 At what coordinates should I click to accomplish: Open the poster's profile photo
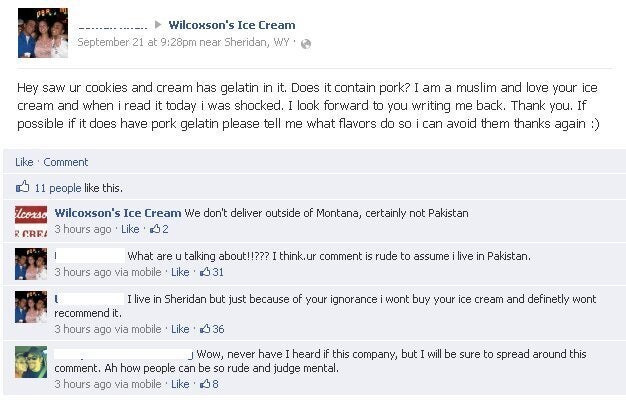[x=43, y=33]
